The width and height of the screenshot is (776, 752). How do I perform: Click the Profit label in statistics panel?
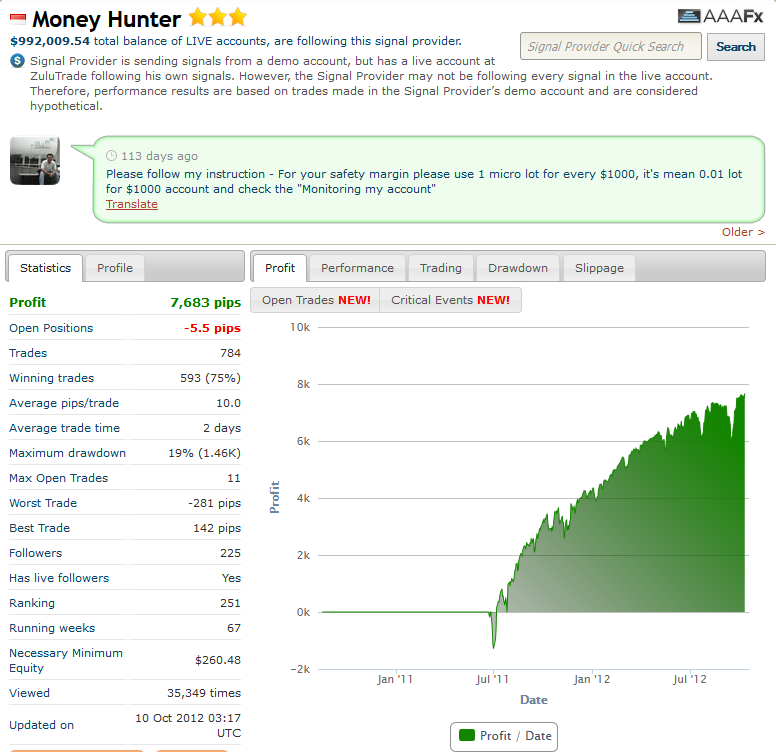coord(28,302)
